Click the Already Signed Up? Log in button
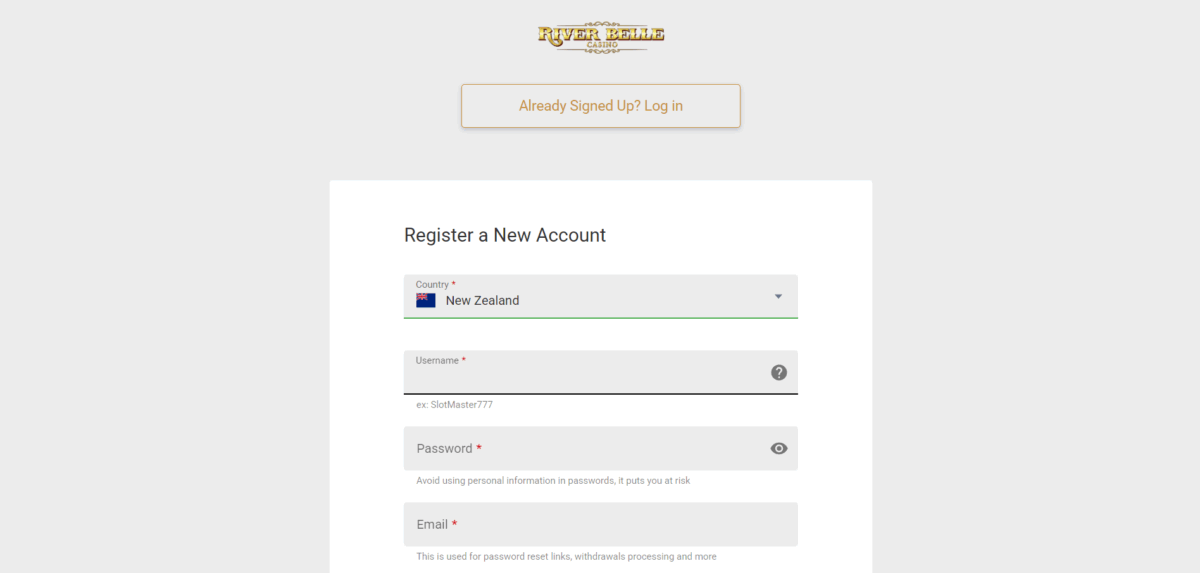This screenshot has height=573, width=1200. click(x=601, y=106)
